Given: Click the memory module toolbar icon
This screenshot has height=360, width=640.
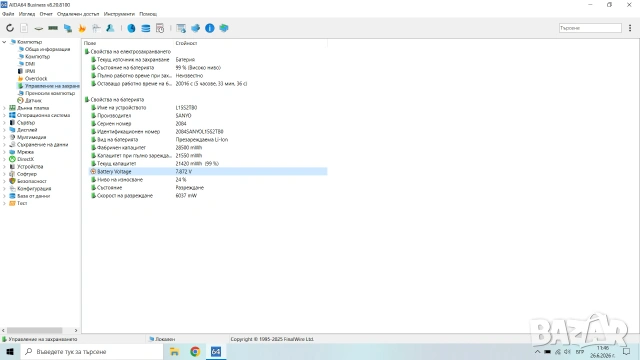Looking at the screenshot, I should tap(53, 28).
